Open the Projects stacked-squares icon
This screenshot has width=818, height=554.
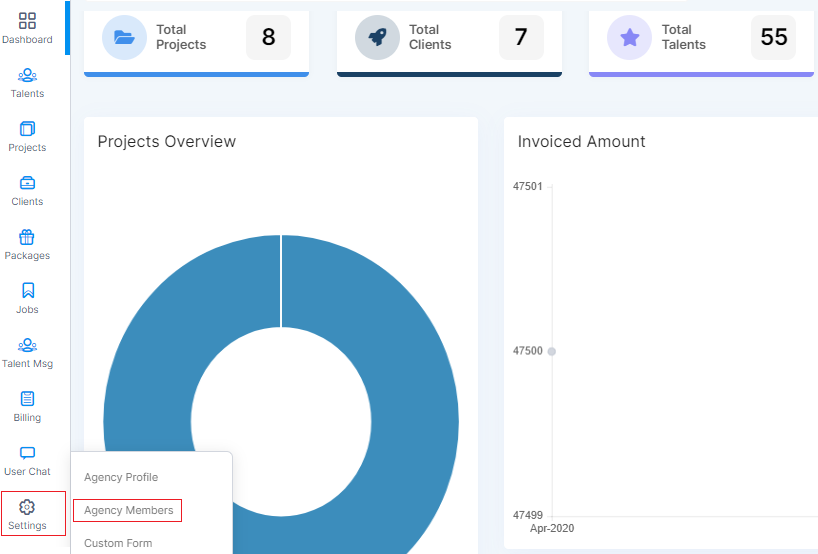click(27, 129)
